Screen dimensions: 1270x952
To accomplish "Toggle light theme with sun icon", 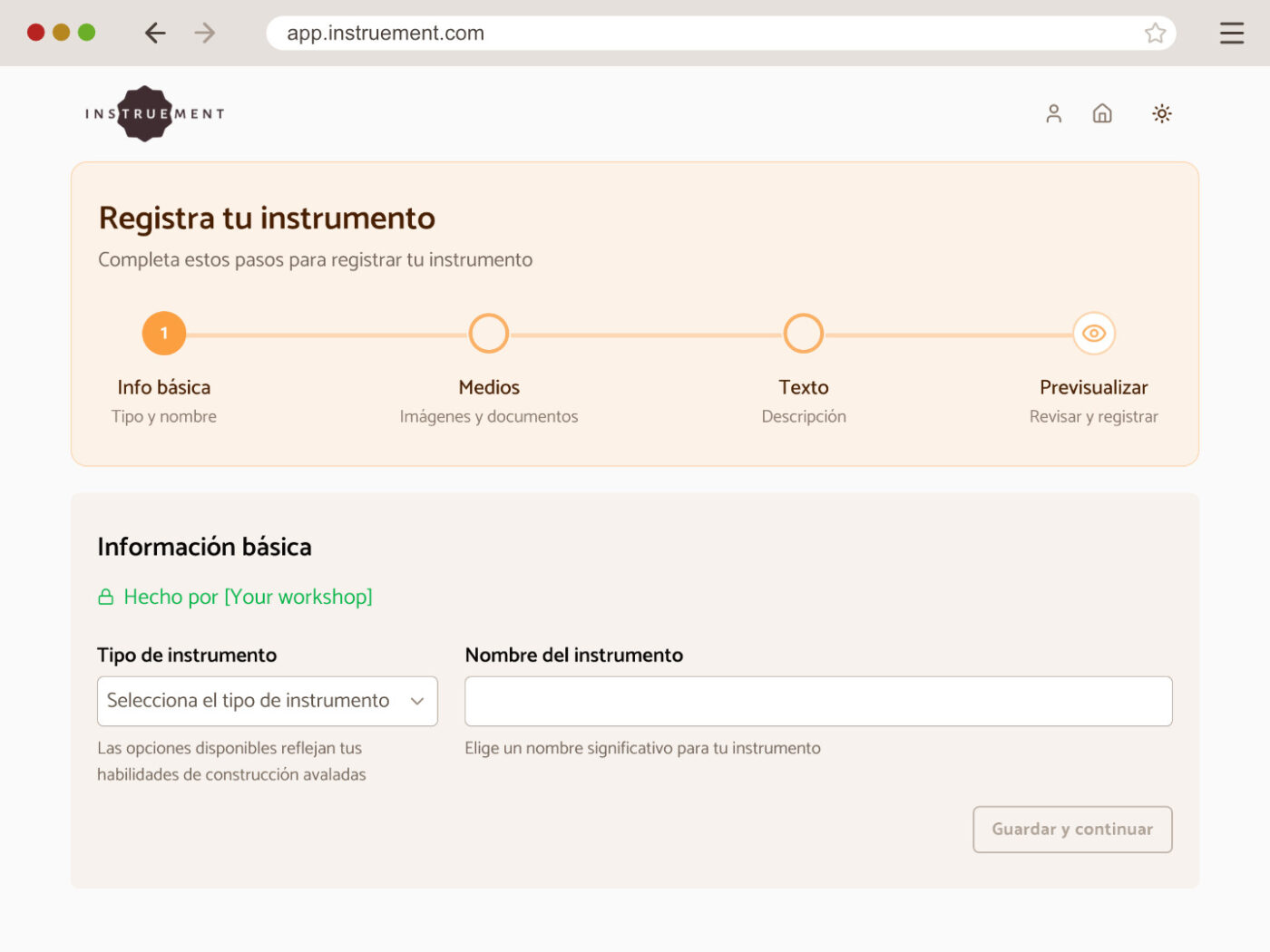I will click(x=1161, y=113).
